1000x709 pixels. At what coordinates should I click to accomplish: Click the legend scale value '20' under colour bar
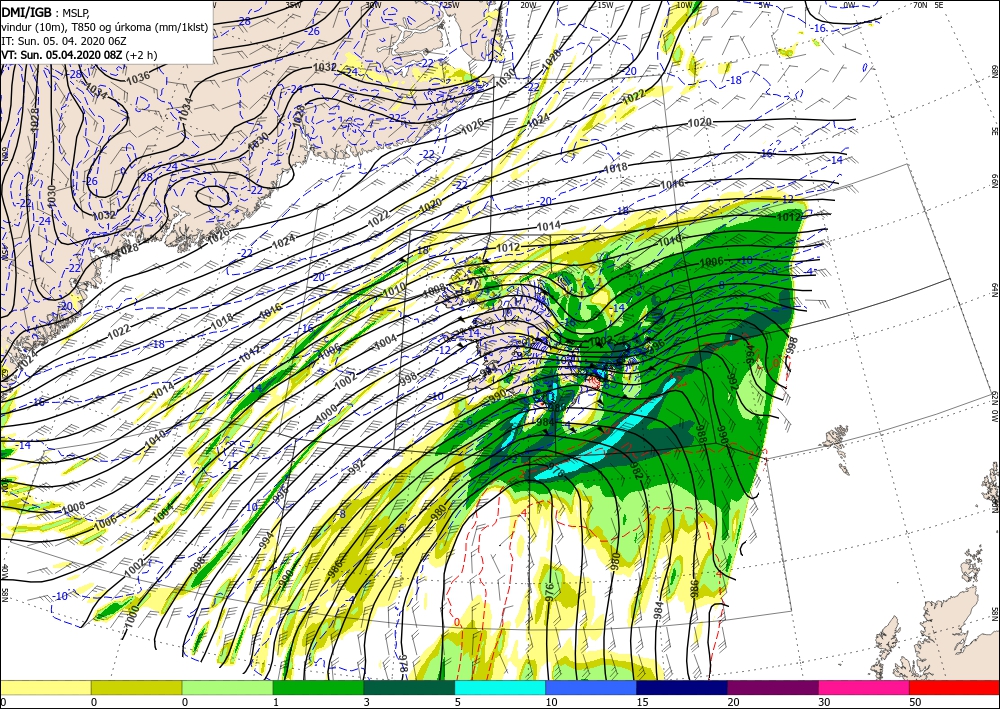(733, 702)
